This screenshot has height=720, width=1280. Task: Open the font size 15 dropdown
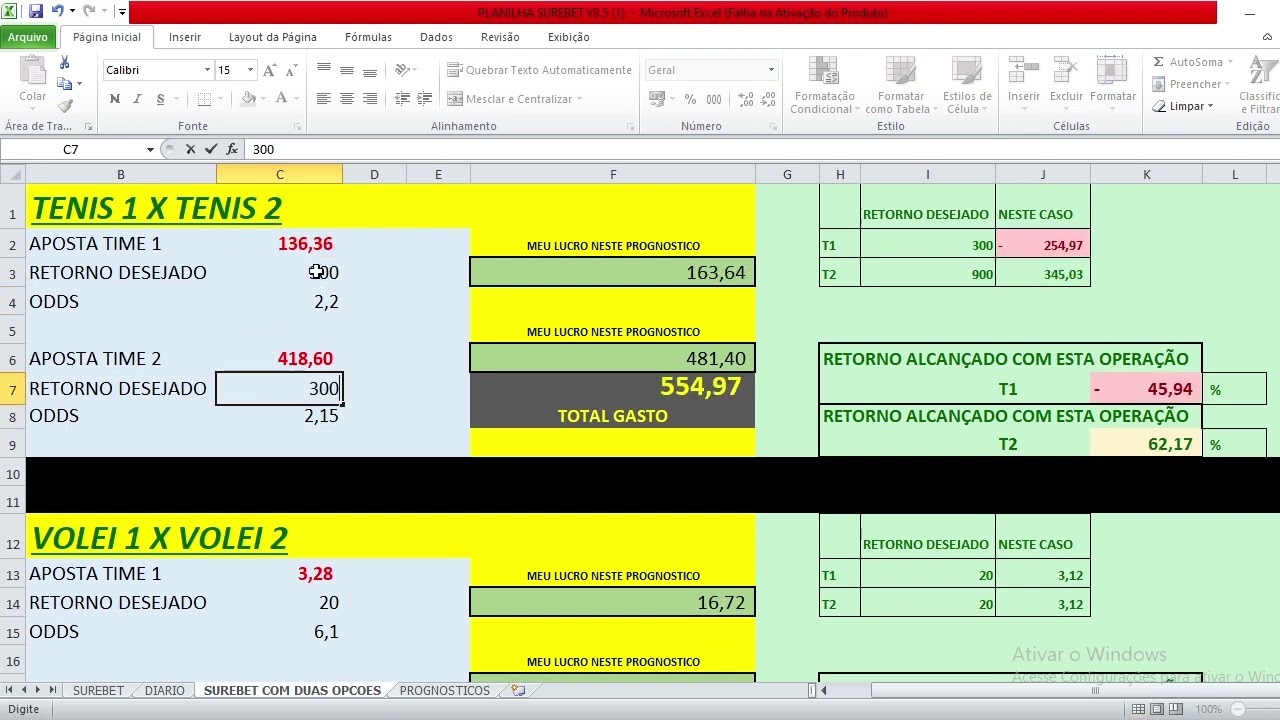251,70
